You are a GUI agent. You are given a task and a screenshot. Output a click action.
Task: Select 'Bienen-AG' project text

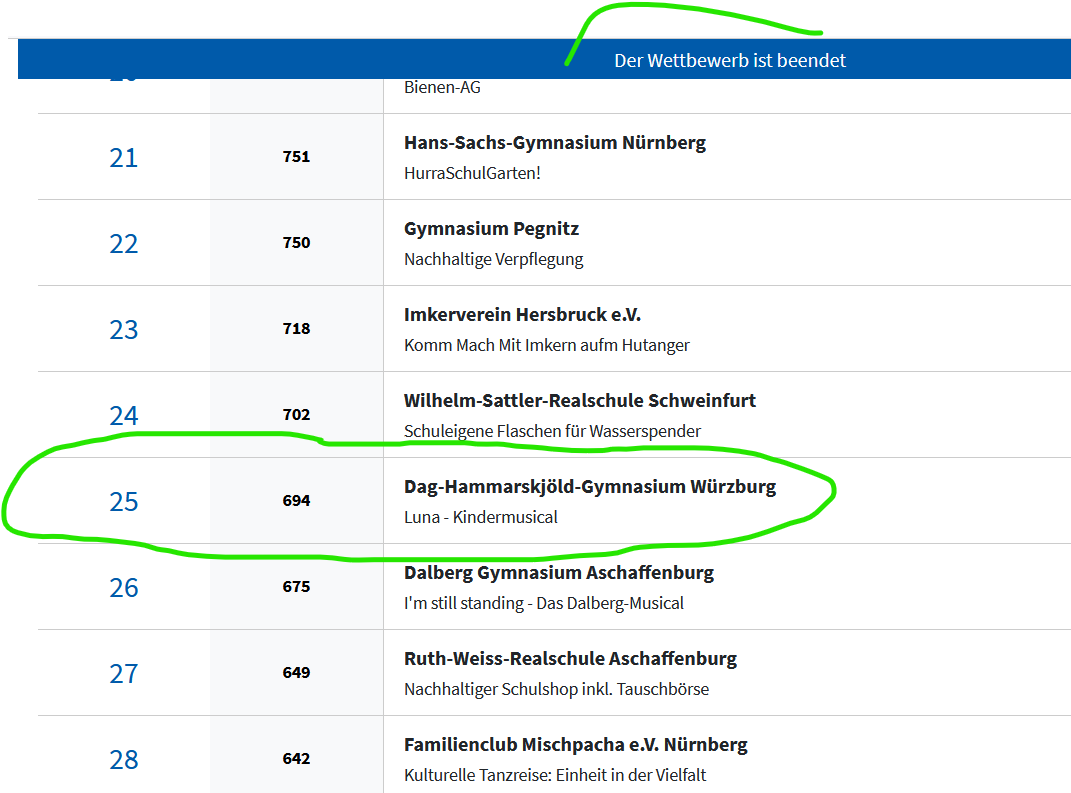coord(442,87)
